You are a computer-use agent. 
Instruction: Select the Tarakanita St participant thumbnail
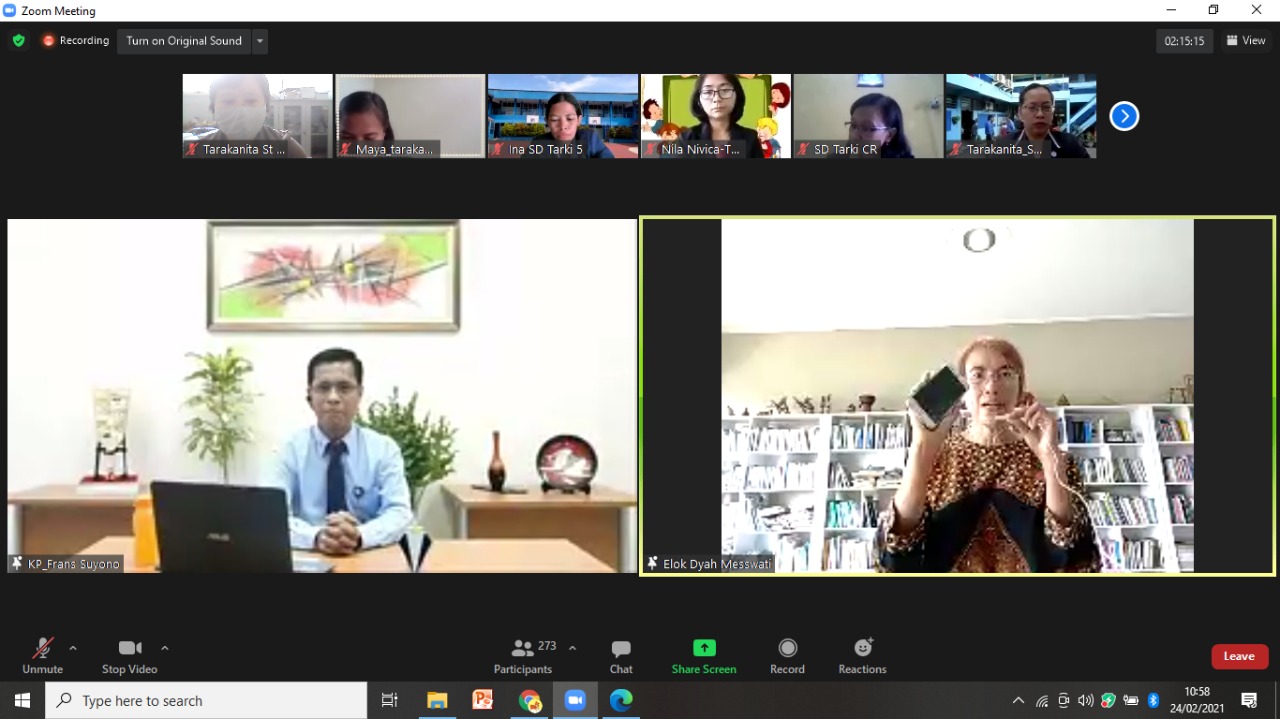[258, 116]
